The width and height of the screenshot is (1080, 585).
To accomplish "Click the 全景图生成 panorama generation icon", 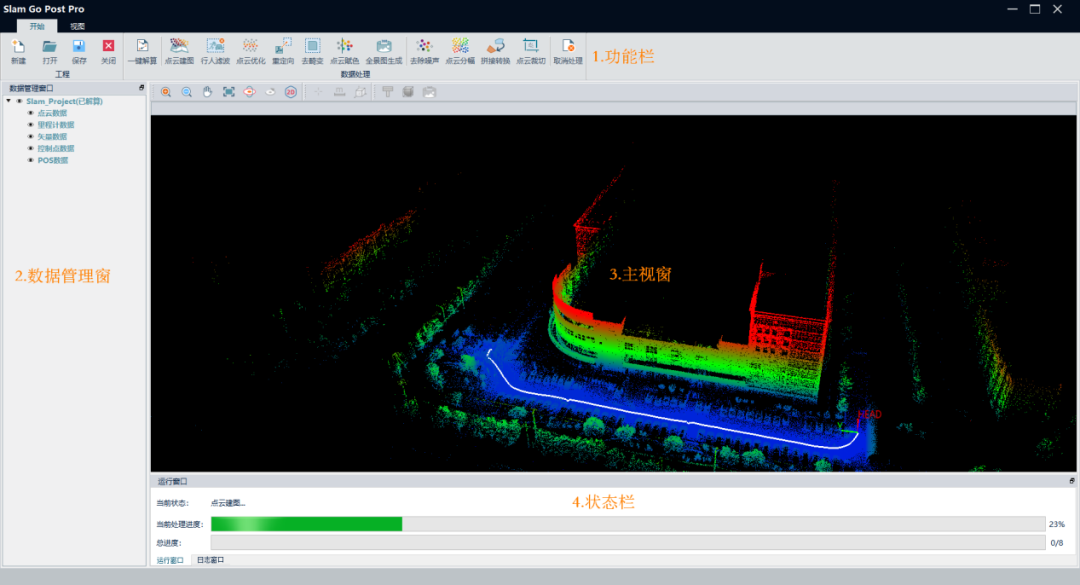I will pyautogui.click(x=383, y=47).
